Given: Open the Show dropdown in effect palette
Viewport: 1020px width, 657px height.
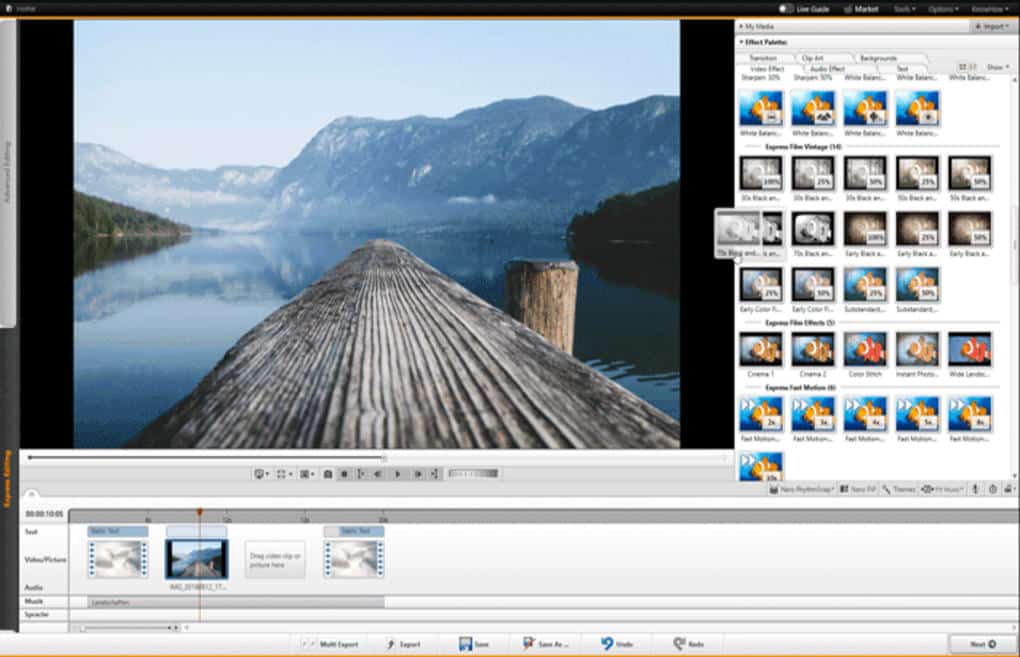Looking at the screenshot, I should click(996, 67).
